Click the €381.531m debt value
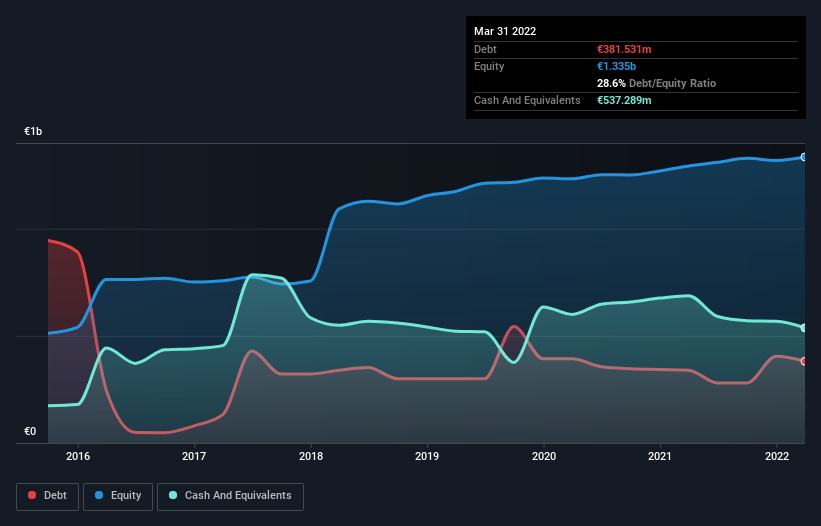Viewport: 821px width, 526px height. pos(624,49)
